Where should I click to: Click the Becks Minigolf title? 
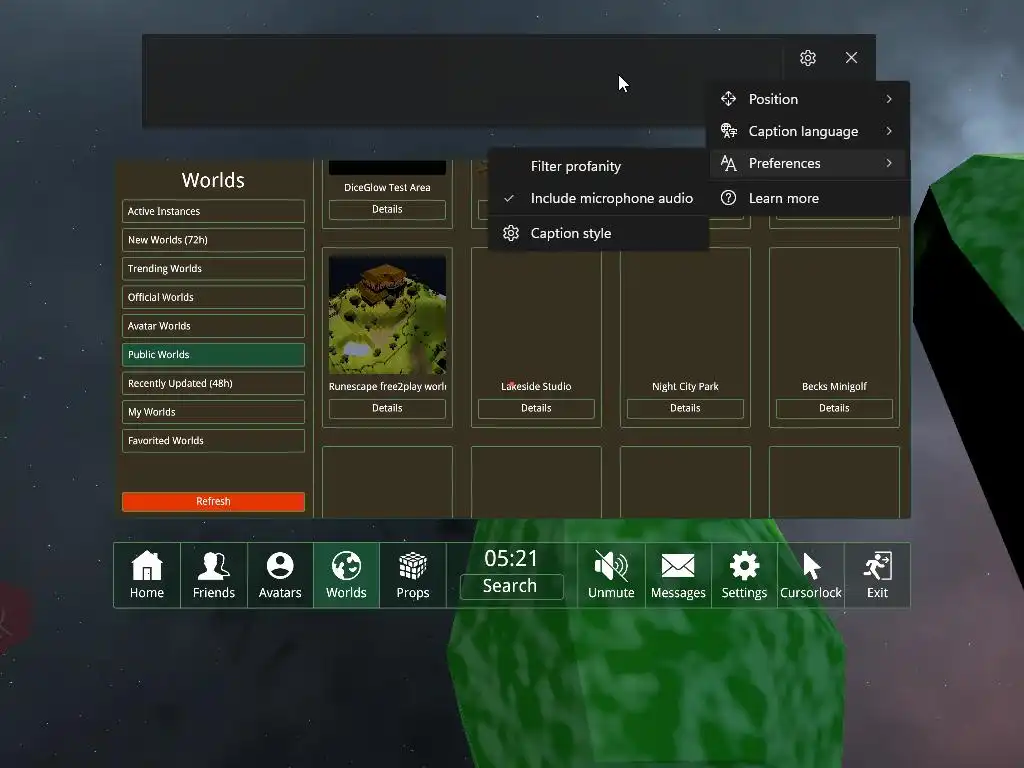(x=834, y=387)
